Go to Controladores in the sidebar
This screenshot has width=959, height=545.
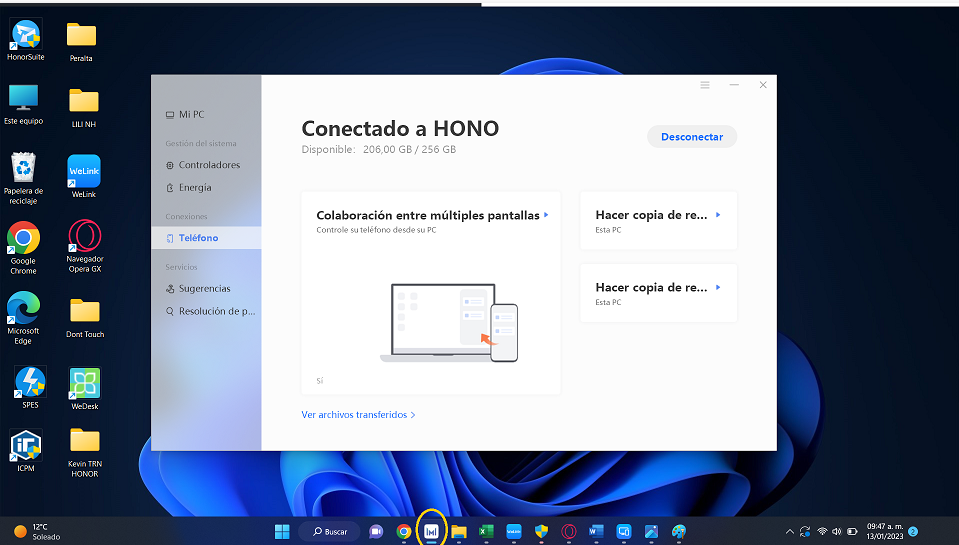click(x=209, y=165)
